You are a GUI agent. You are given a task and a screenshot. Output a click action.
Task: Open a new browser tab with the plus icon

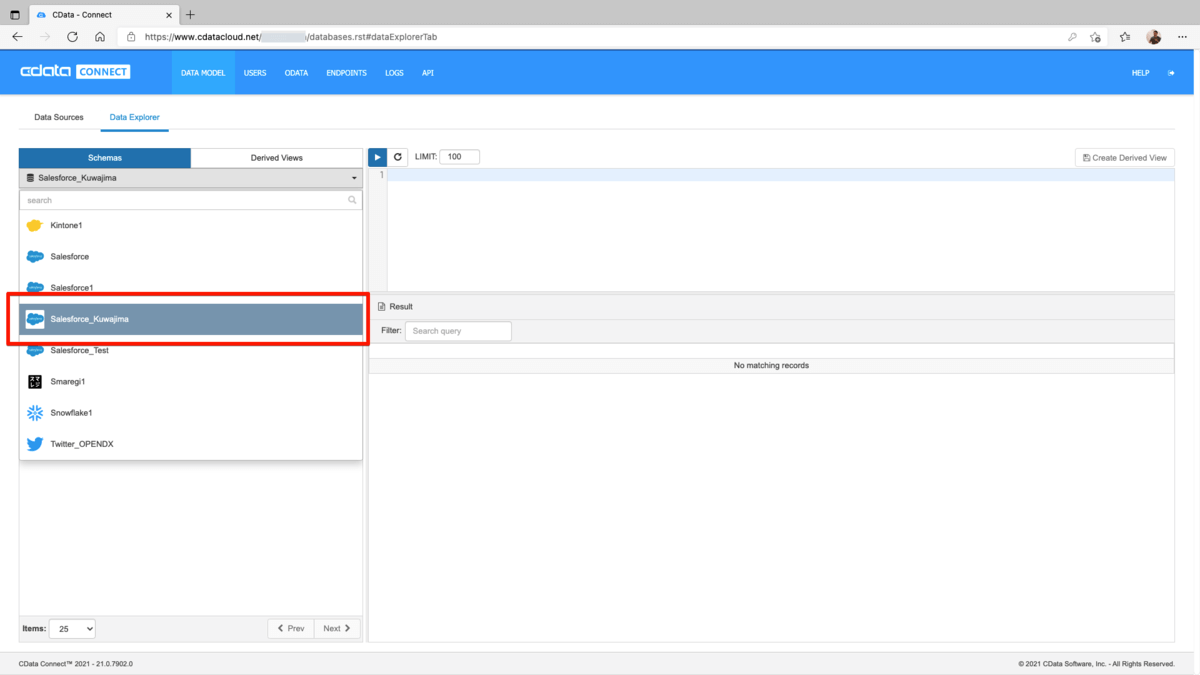(190, 15)
